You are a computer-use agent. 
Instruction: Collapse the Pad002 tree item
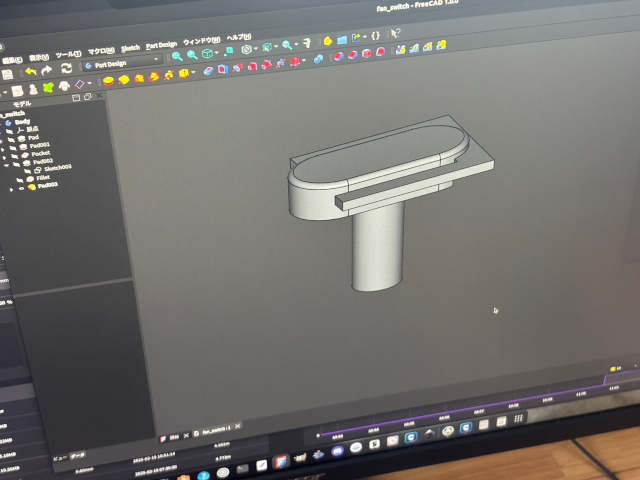click(6, 166)
